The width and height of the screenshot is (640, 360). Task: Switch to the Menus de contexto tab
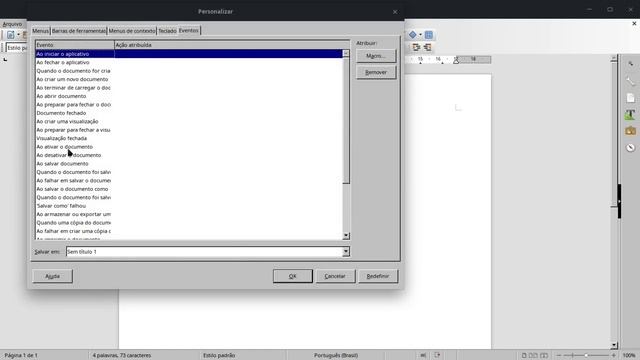pyautogui.click(x=132, y=31)
